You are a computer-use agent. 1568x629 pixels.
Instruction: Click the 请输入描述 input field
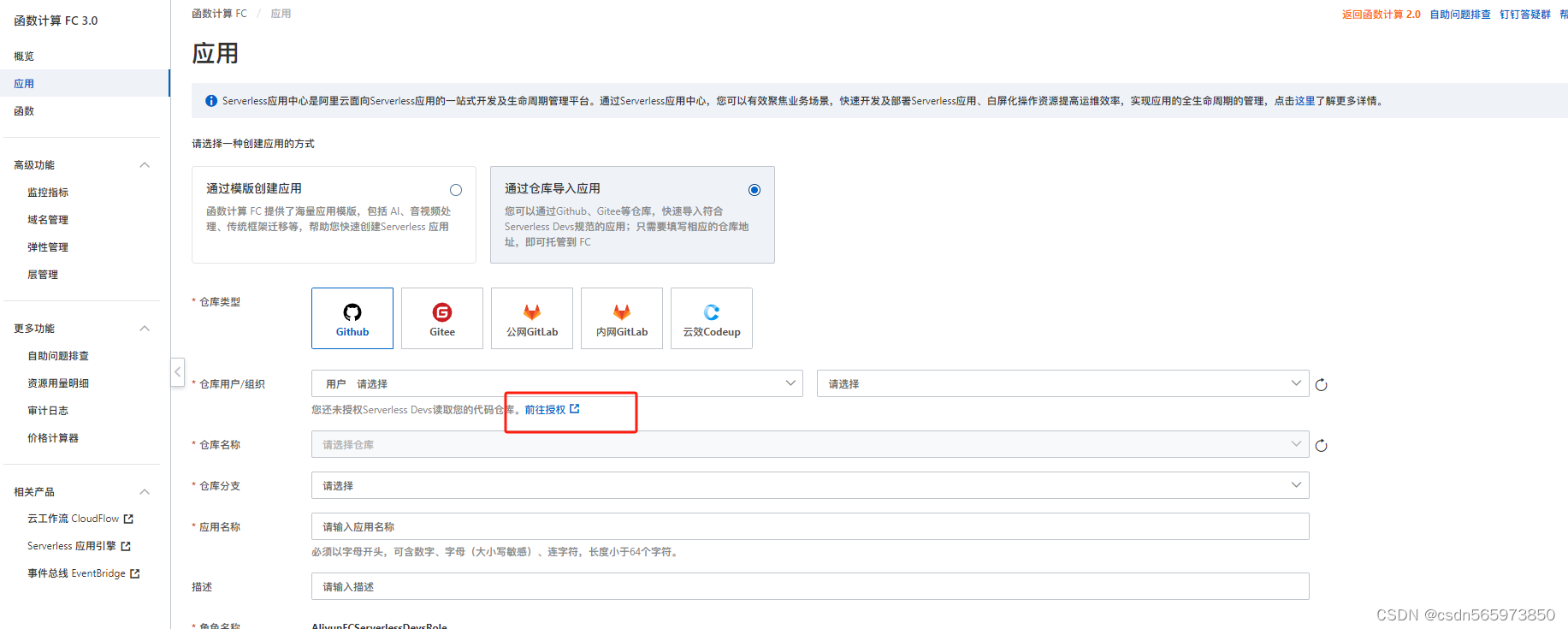click(810, 586)
